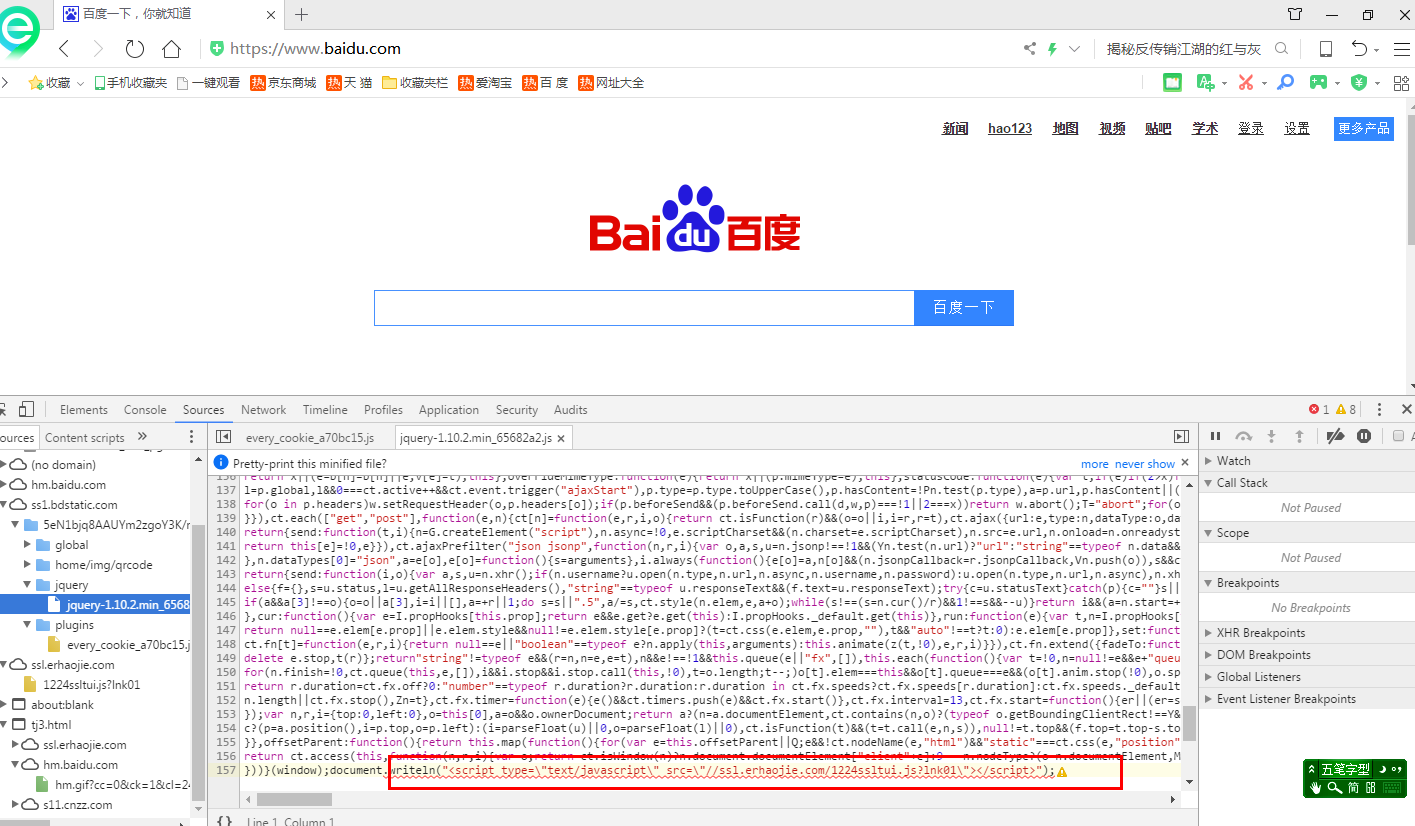Click the step into function icon
Screen dimensions: 1415x826
1272,436
